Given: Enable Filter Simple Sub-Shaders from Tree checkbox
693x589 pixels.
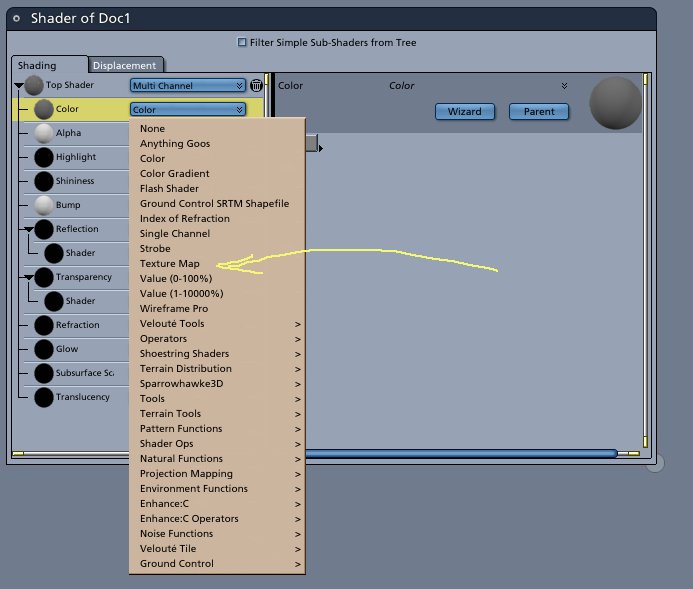Looking at the screenshot, I should (x=242, y=42).
